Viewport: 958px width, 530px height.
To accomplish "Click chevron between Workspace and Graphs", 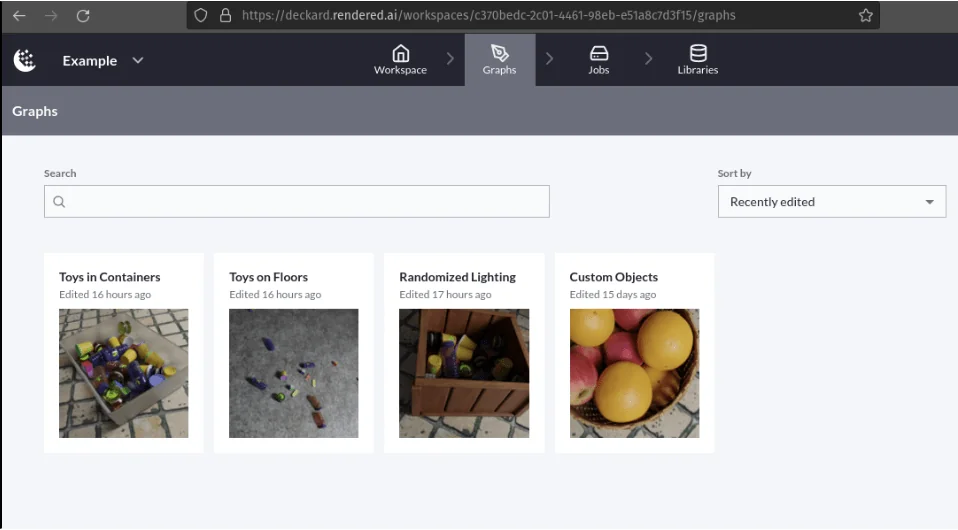I will click(450, 59).
